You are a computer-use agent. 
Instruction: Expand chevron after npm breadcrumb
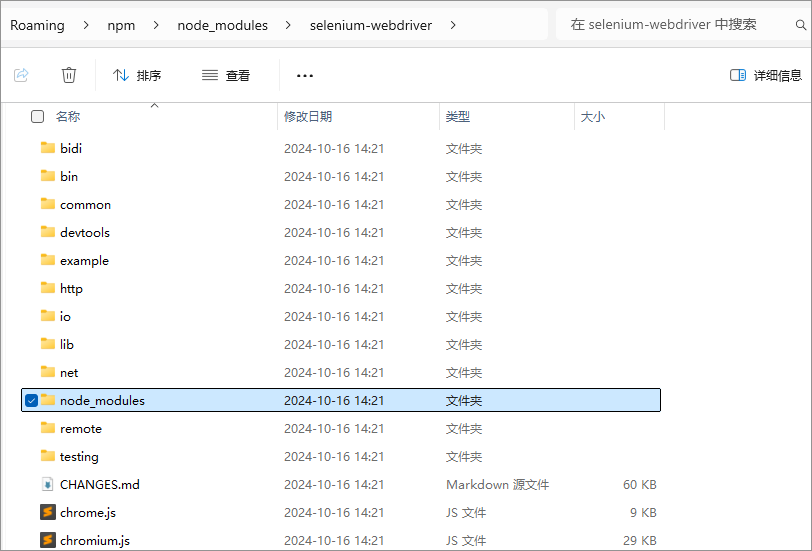156,25
